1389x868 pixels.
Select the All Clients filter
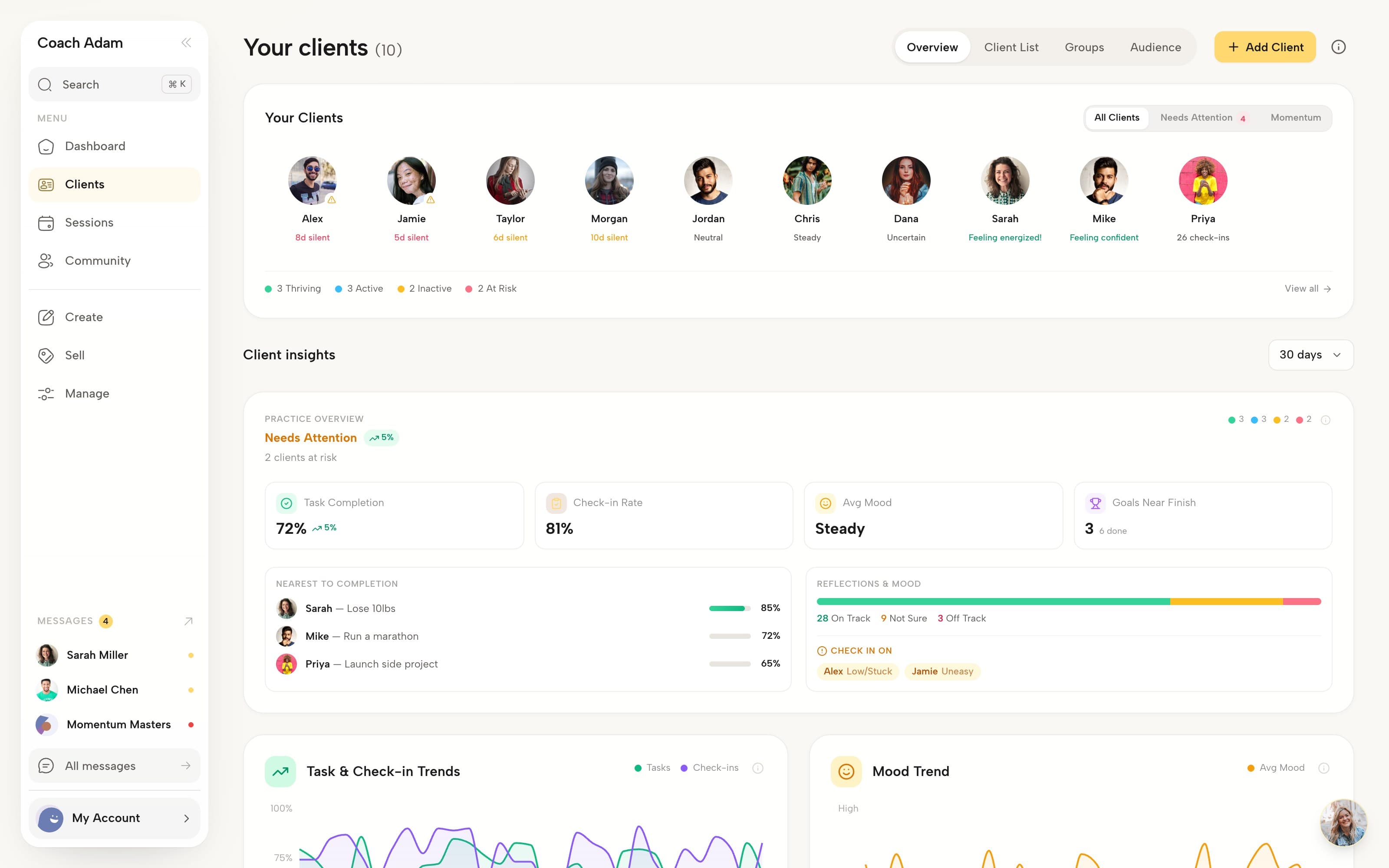coord(1116,118)
